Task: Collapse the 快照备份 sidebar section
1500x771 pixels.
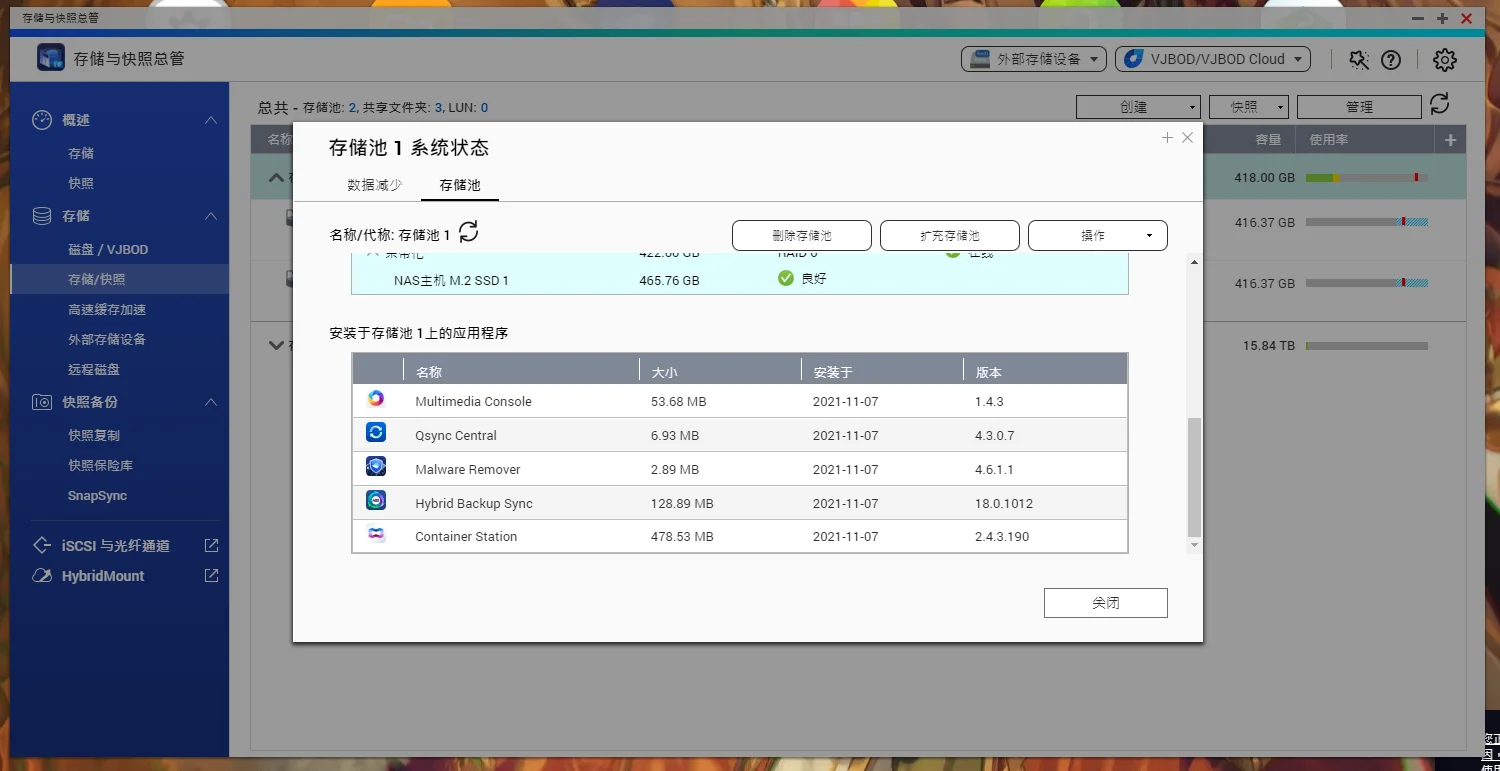Action: [211, 402]
